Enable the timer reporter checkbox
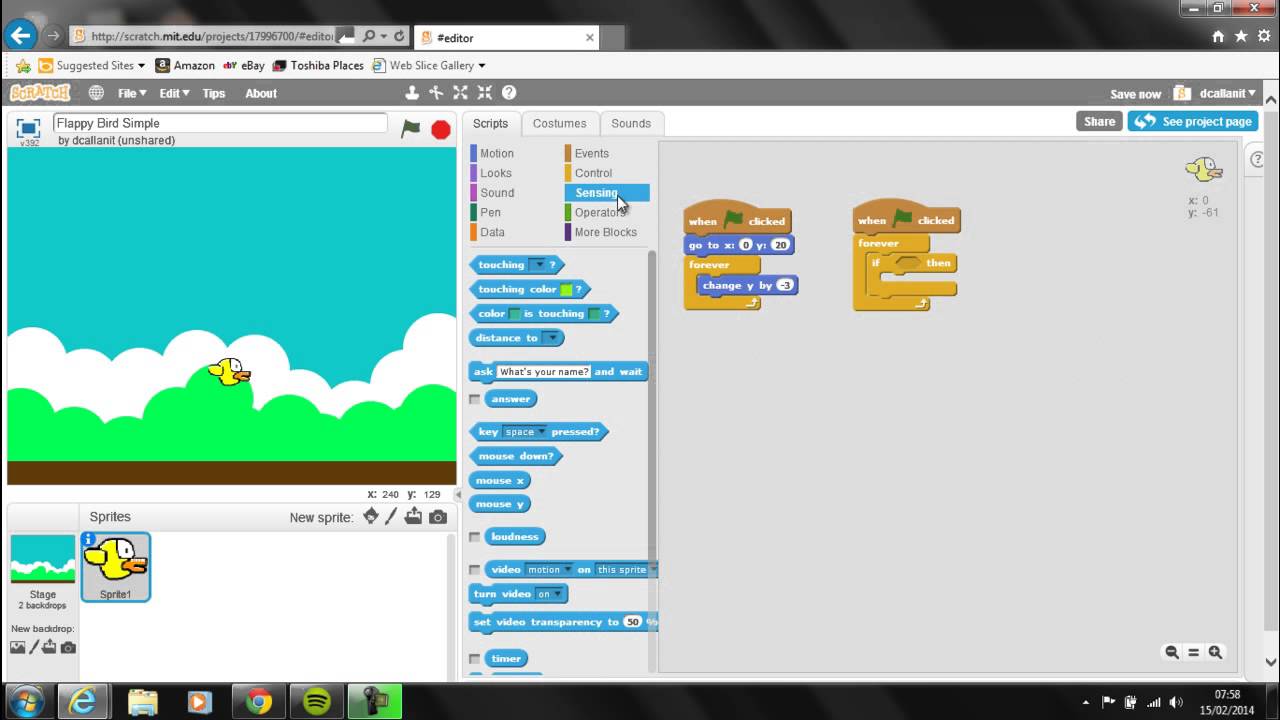This screenshot has width=1280, height=720. pyautogui.click(x=475, y=659)
